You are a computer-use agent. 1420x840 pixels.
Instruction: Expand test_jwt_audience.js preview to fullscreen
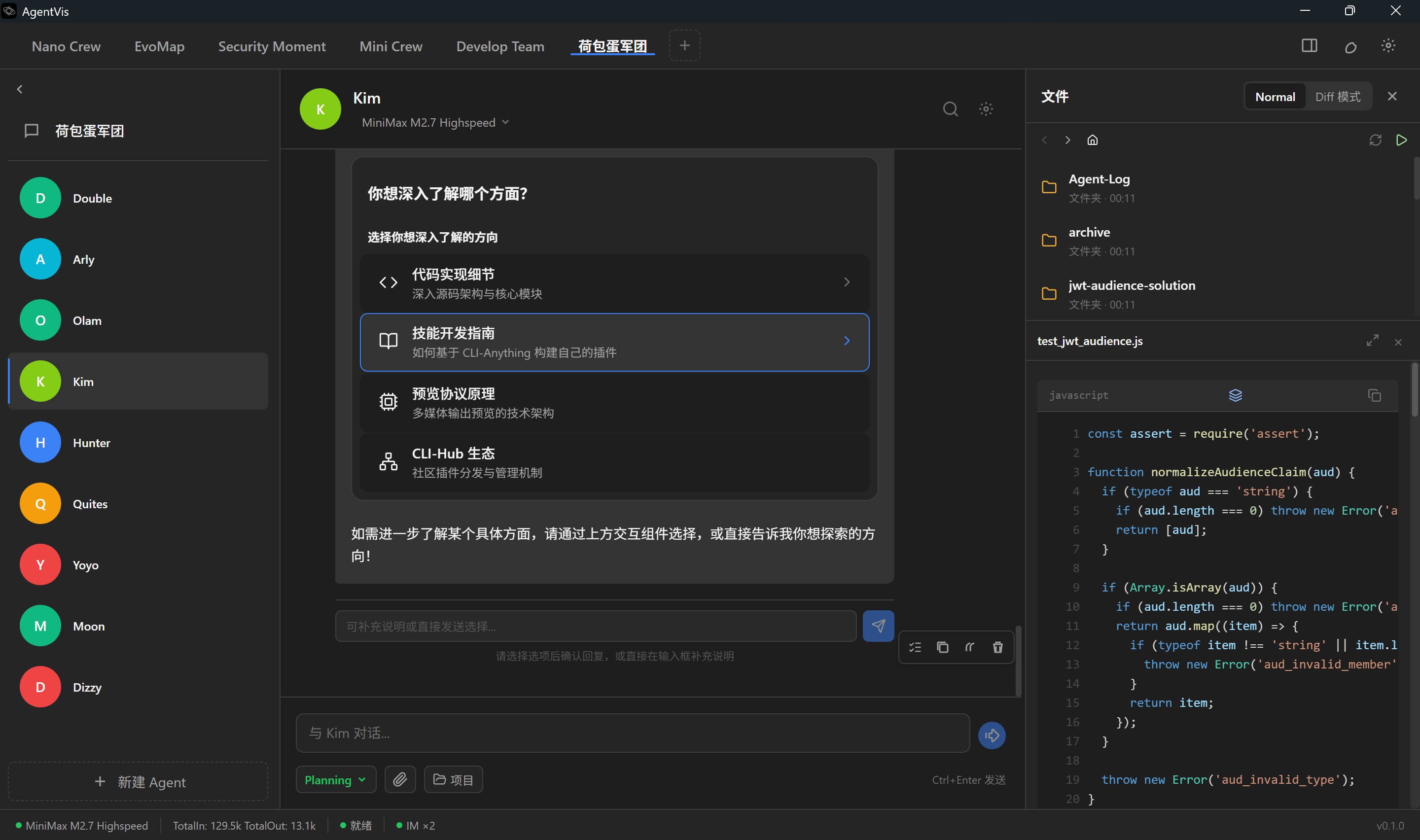click(x=1373, y=341)
